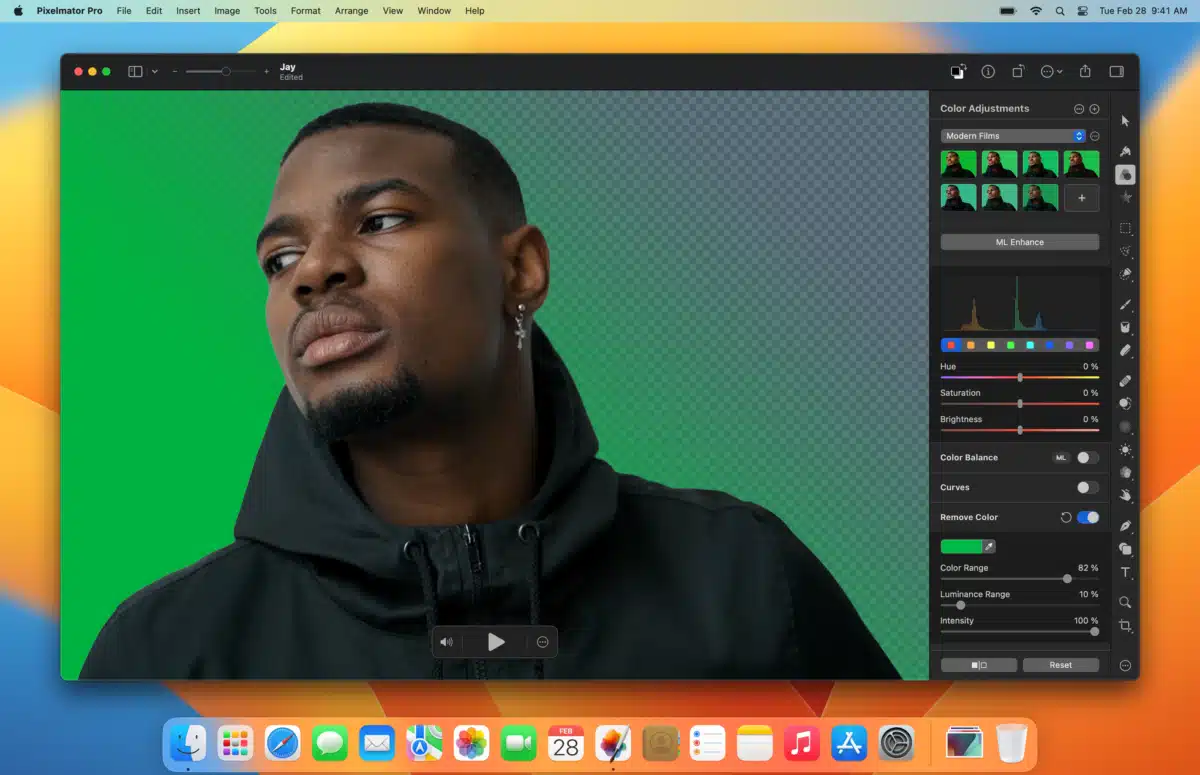Screen dimensions: 1200x775
Task: Choose the Arrange arrow tool
Action: (1125, 121)
